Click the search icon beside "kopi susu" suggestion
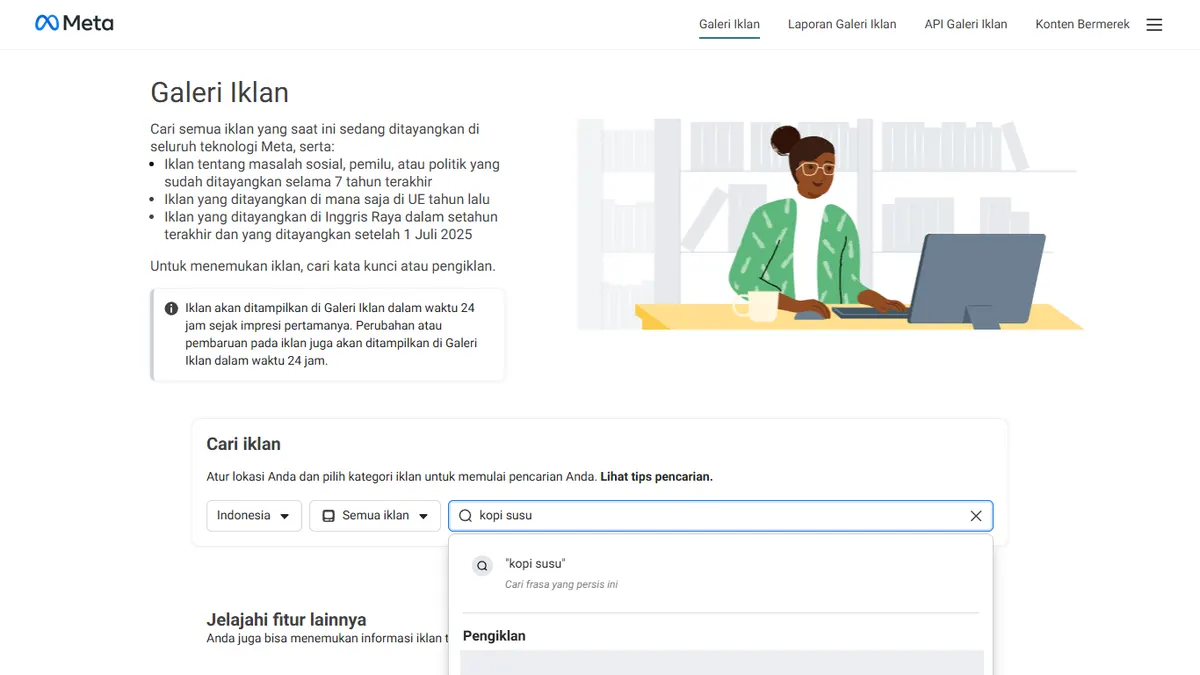1200x675 pixels. point(483,566)
